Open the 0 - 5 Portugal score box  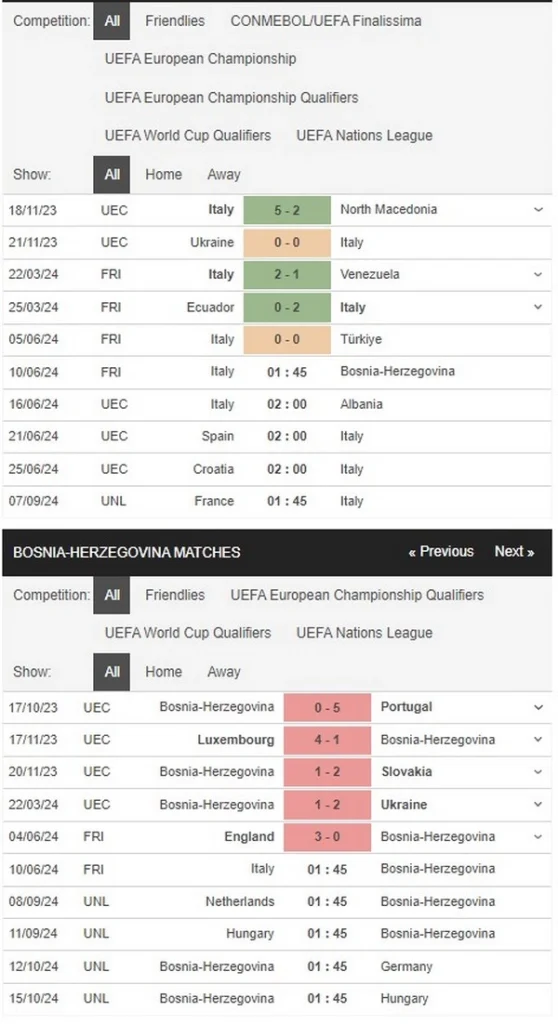327,707
